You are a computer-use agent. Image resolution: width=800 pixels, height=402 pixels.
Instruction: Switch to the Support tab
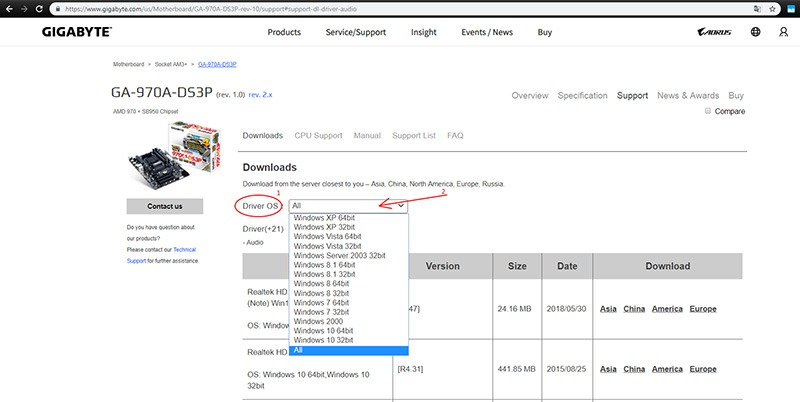point(632,95)
